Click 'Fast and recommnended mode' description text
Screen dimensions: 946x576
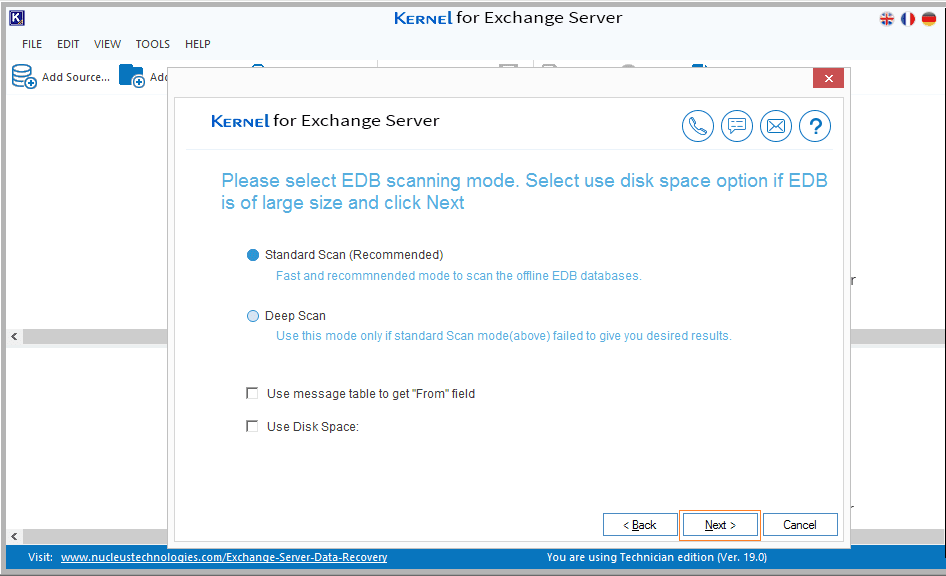pos(459,276)
